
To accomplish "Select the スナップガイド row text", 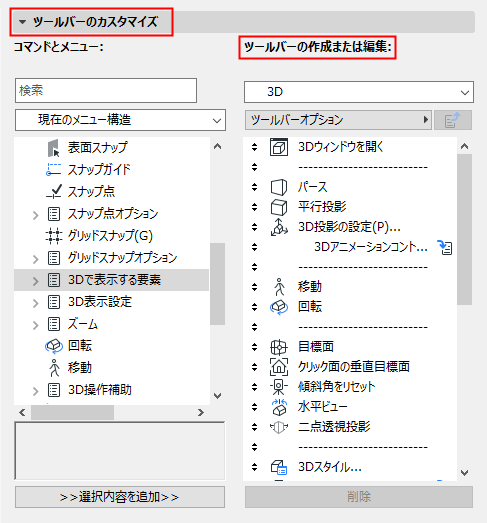I will (x=99, y=169).
